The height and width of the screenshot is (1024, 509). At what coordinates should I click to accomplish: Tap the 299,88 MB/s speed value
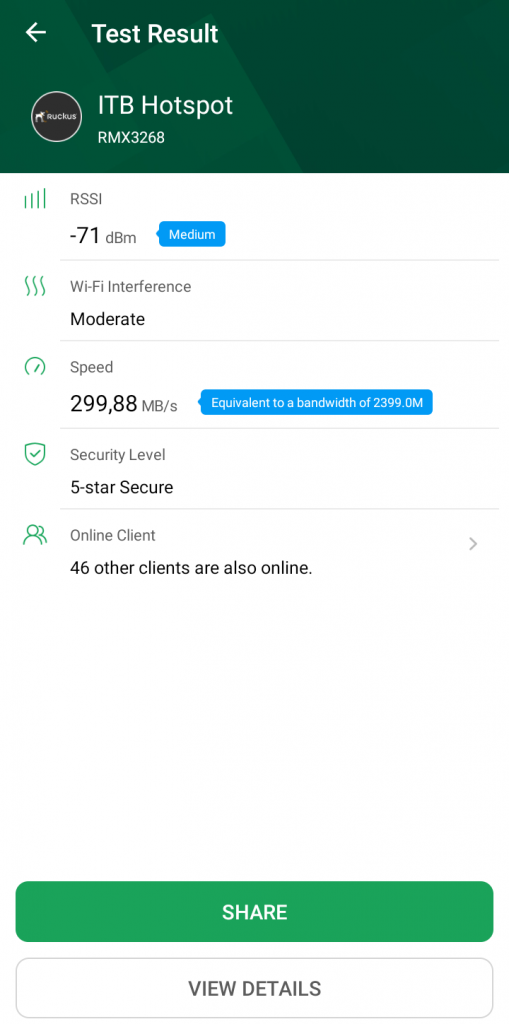click(123, 404)
